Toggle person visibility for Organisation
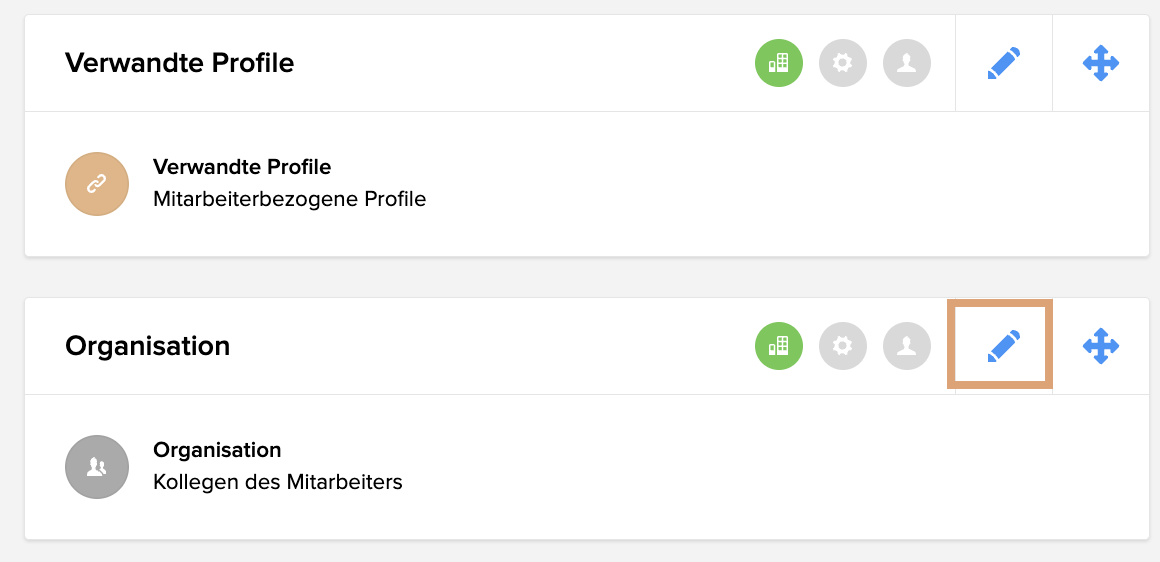Screen dimensions: 1160x562 (x=907, y=346)
